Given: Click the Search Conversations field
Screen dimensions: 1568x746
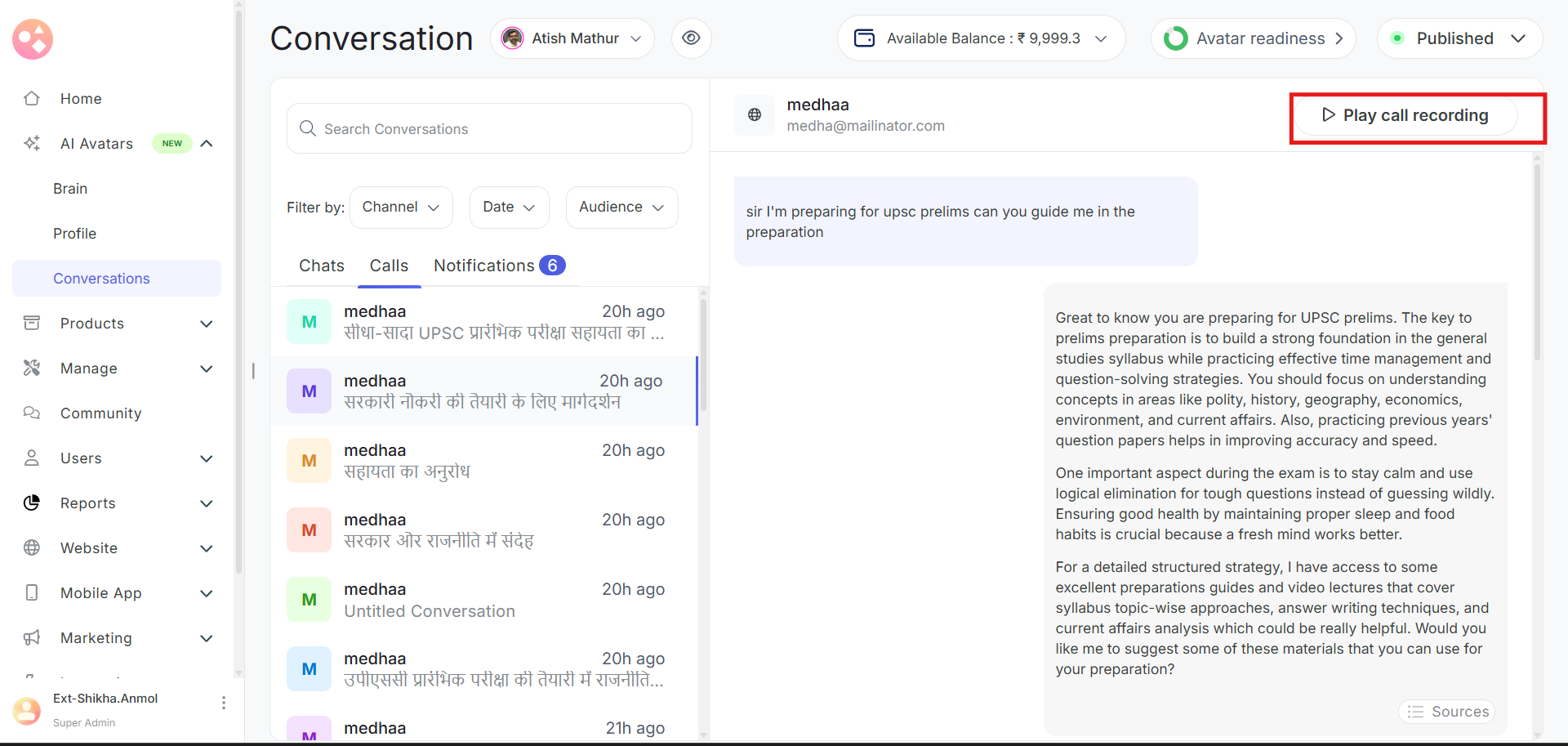Looking at the screenshot, I should (x=489, y=129).
